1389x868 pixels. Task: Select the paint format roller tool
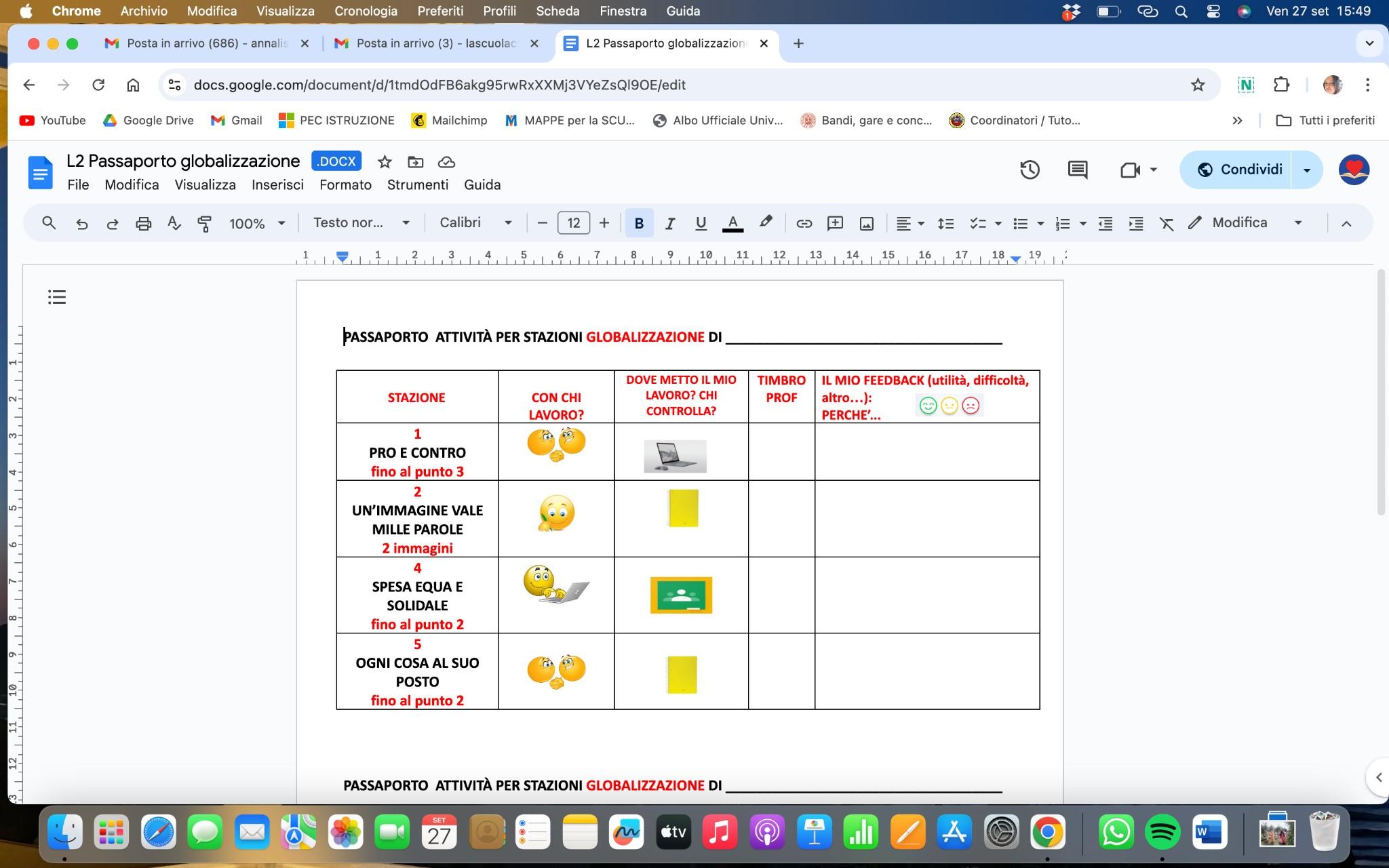pyautogui.click(x=204, y=223)
